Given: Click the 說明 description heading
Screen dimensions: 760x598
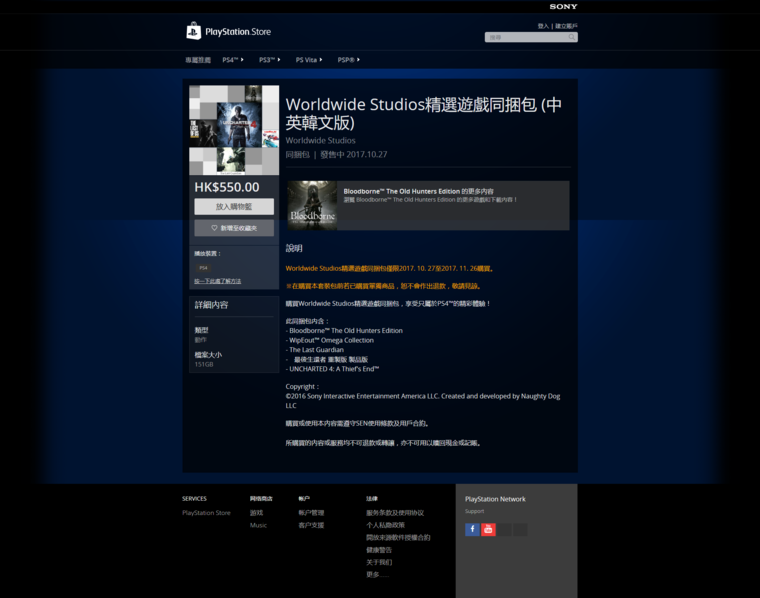Looking at the screenshot, I should tap(294, 249).
